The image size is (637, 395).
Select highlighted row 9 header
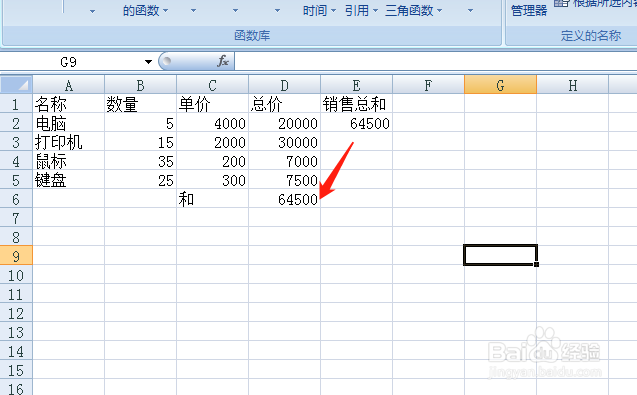click(16, 256)
